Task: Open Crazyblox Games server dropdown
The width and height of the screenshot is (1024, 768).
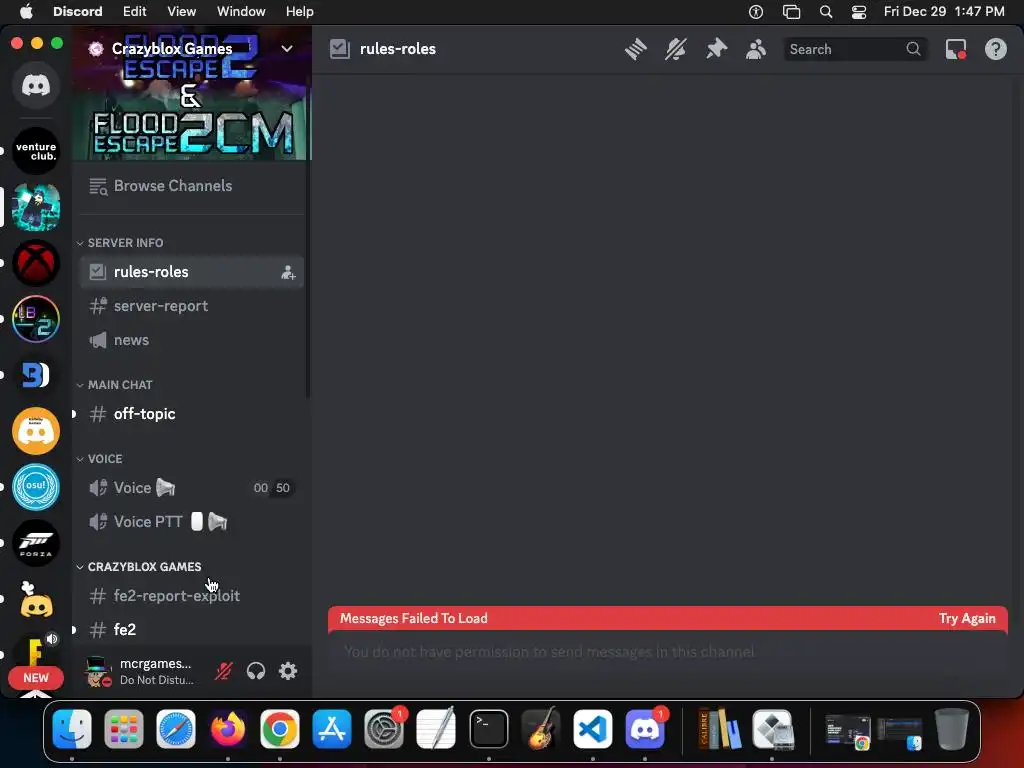Action: click(x=287, y=48)
